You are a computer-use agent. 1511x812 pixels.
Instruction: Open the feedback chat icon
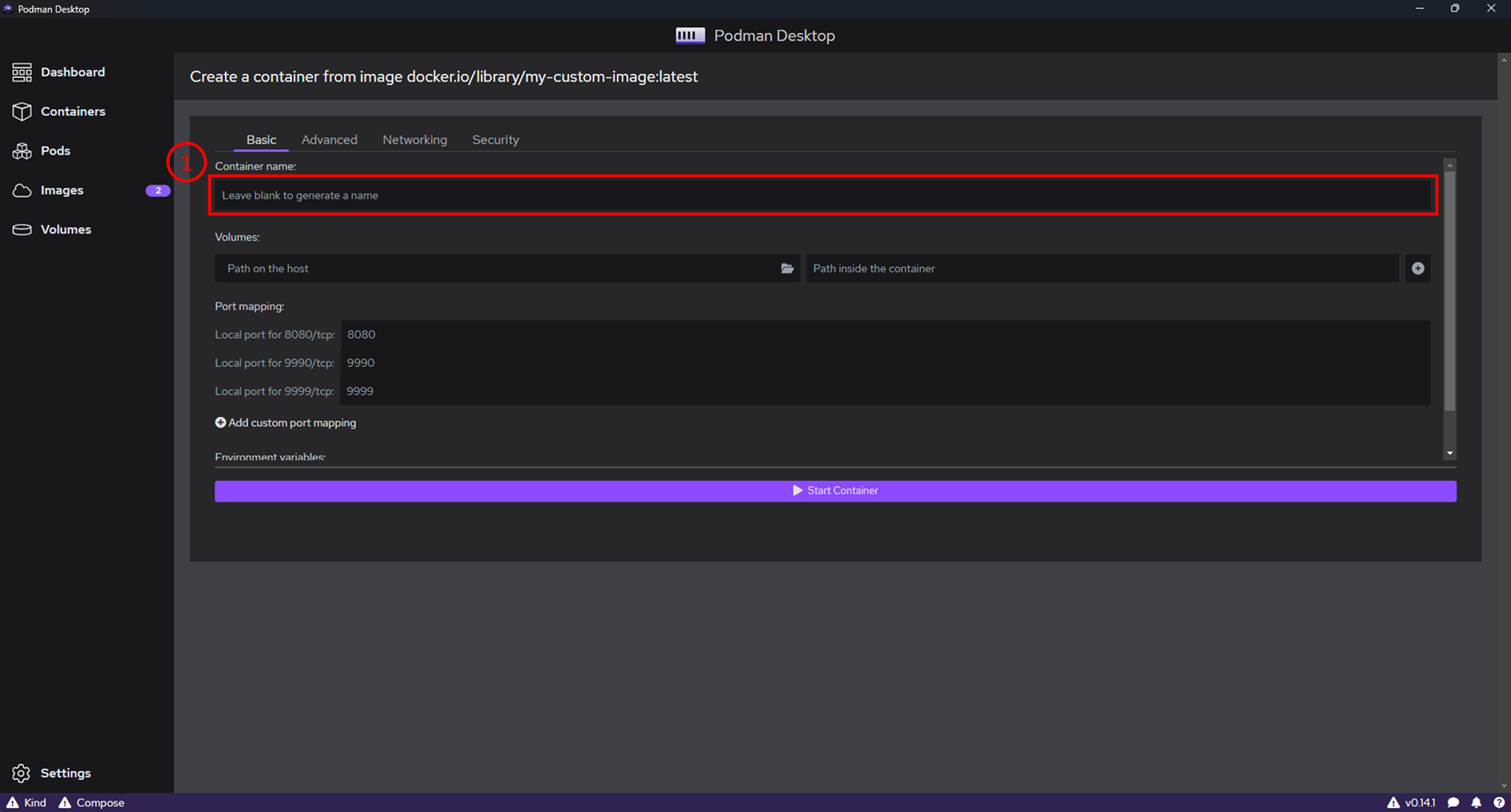pos(1454,803)
